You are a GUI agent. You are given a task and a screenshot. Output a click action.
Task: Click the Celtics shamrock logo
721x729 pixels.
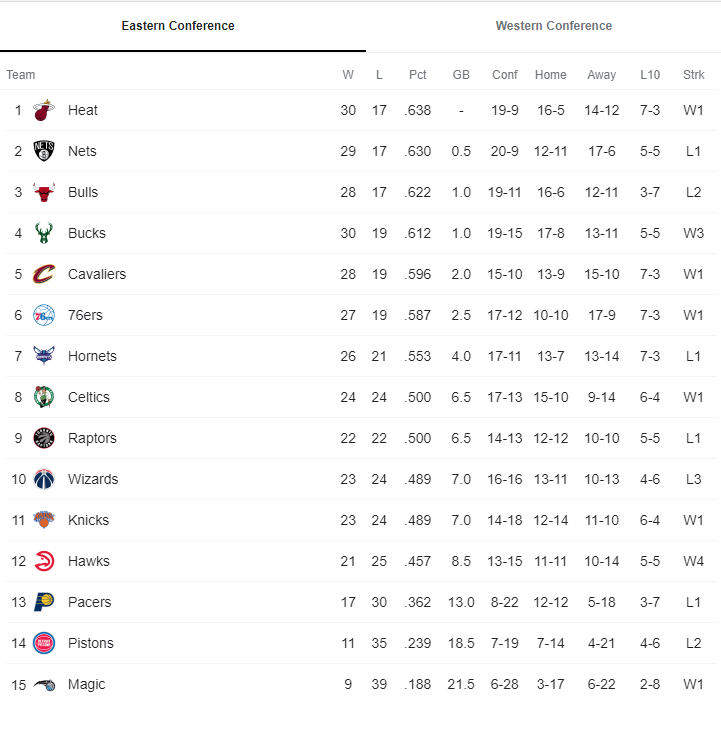point(44,397)
